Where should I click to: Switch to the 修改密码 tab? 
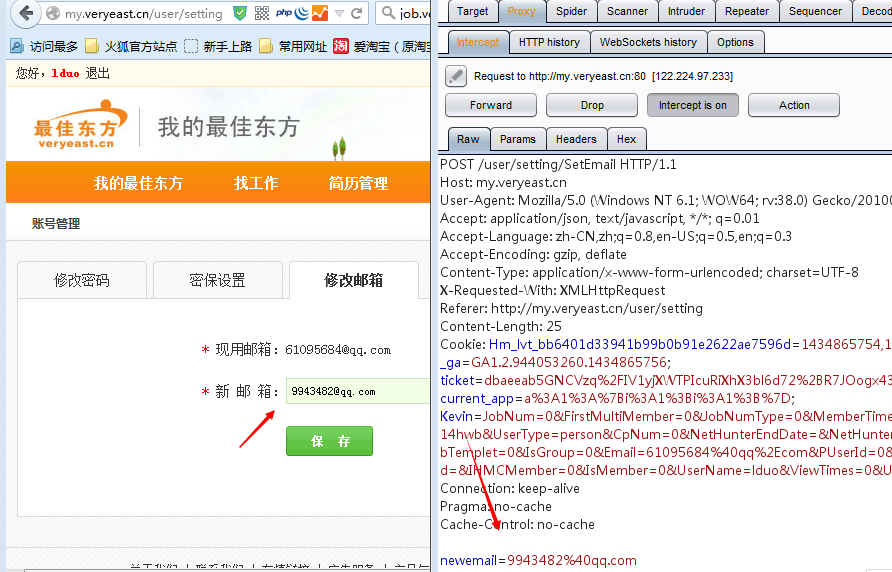(82, 280)
